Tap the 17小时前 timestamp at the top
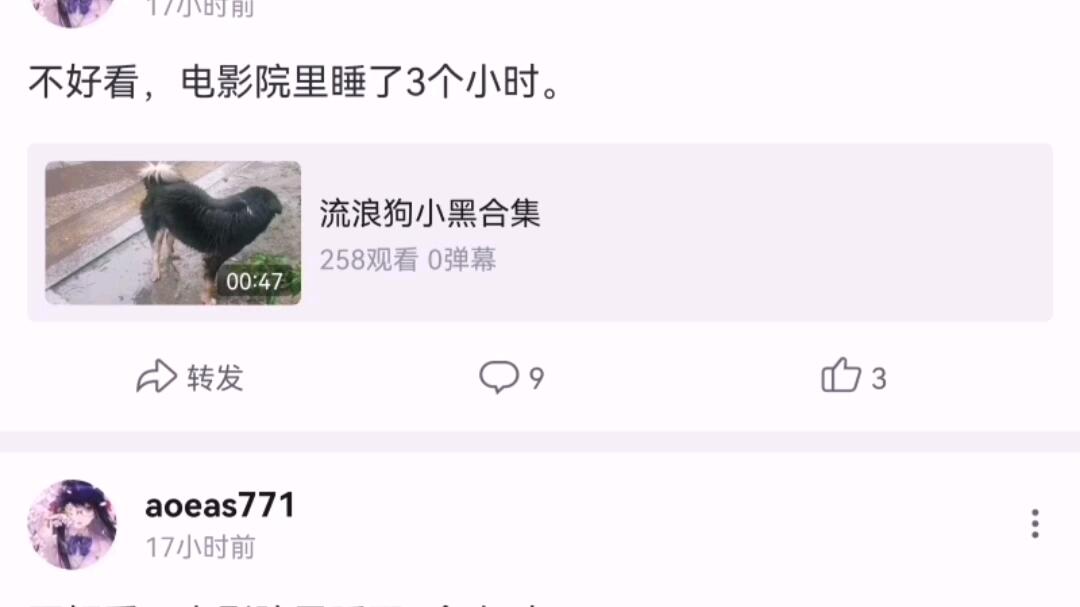The width and height of the screenshot is (1080, 607). (200, 9)
